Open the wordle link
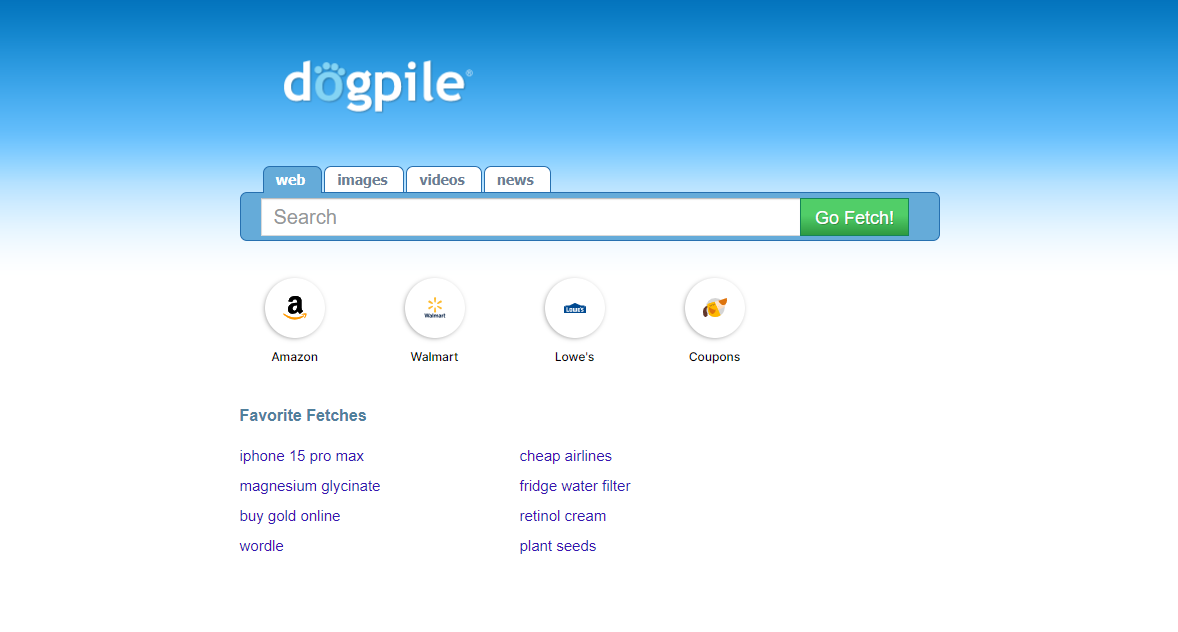 (261, 546)
